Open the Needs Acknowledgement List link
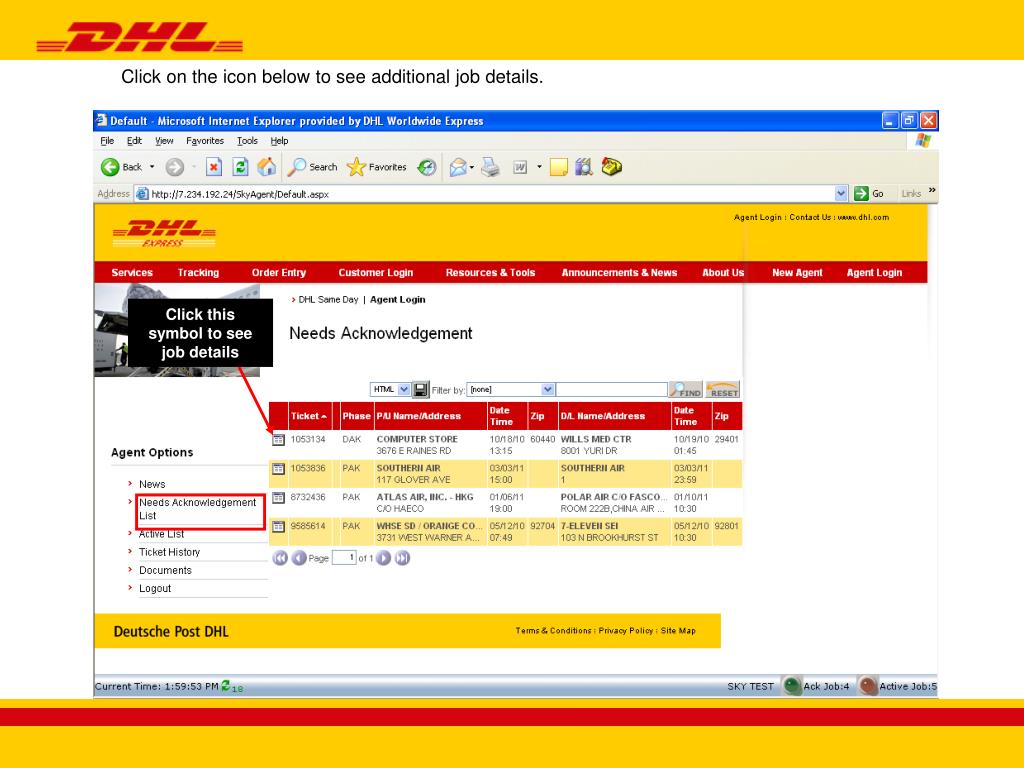This screenshot has height=768, width=1024. pyautogui.click(x=197, y=509)
